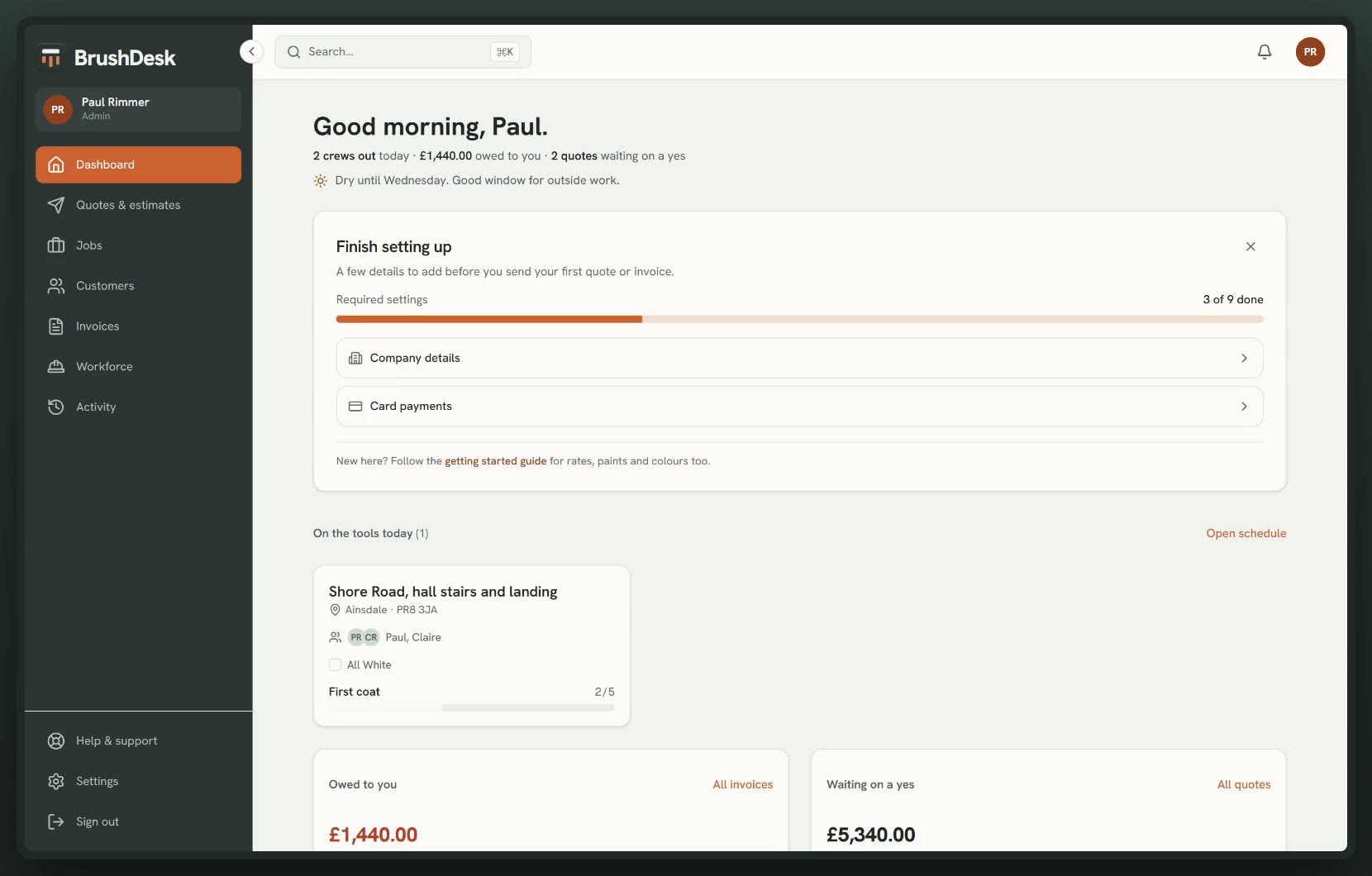Click the Customers people icon
1372x876 pixels.
point(56,286)
